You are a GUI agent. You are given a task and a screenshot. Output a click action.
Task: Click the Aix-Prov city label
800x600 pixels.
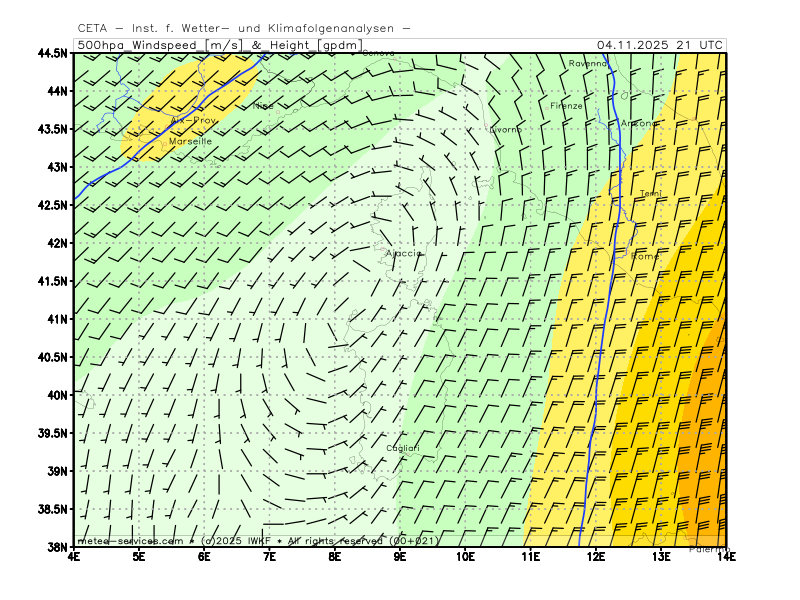[193, 120]
